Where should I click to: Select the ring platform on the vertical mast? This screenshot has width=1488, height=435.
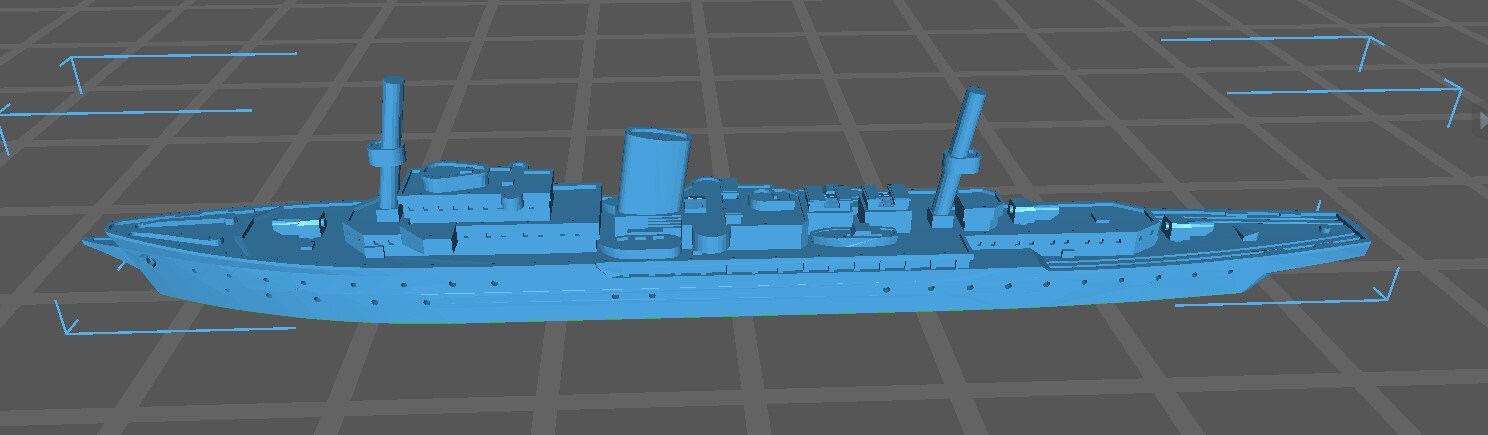(386, 155)
